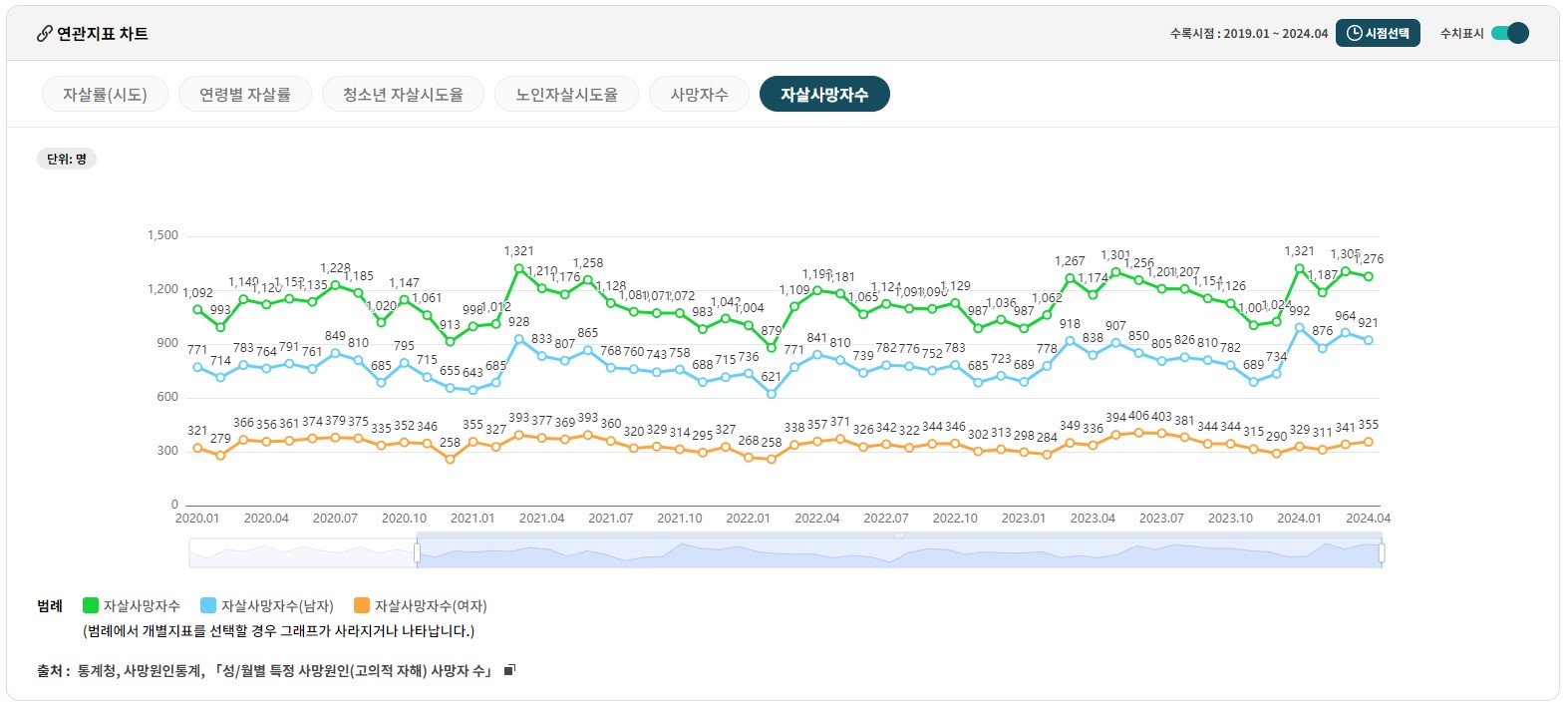The width and height of the screenshot is (1568, 706).
Task: Click the first orange point labeled 321
Action: (197, 448)
